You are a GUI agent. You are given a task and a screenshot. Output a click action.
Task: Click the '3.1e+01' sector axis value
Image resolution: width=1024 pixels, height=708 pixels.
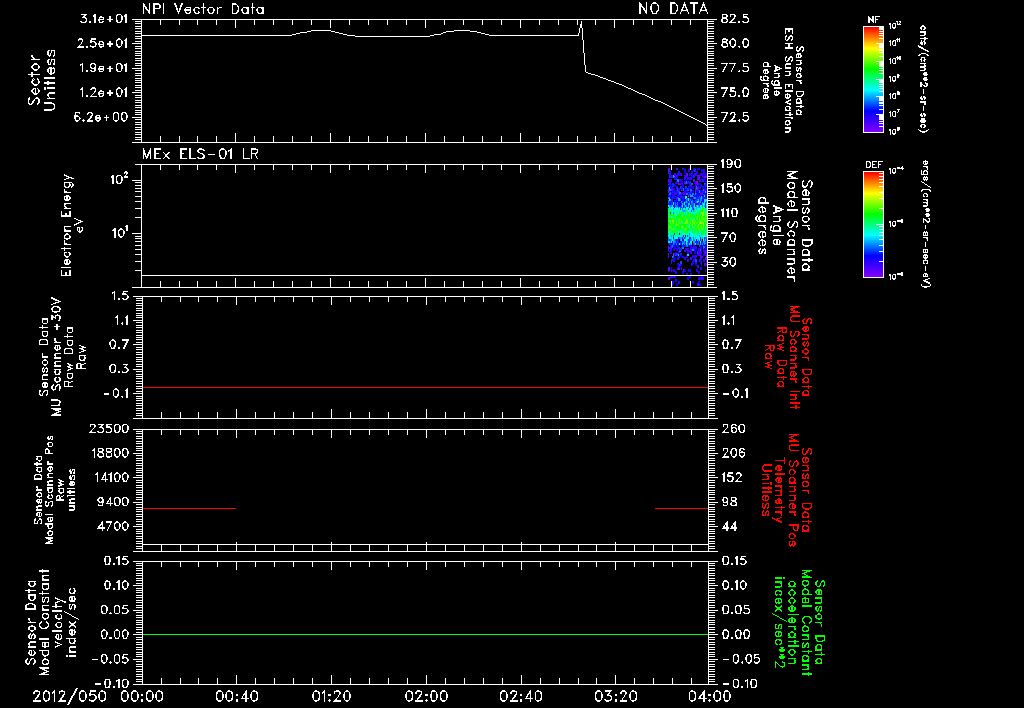point(102,18)
